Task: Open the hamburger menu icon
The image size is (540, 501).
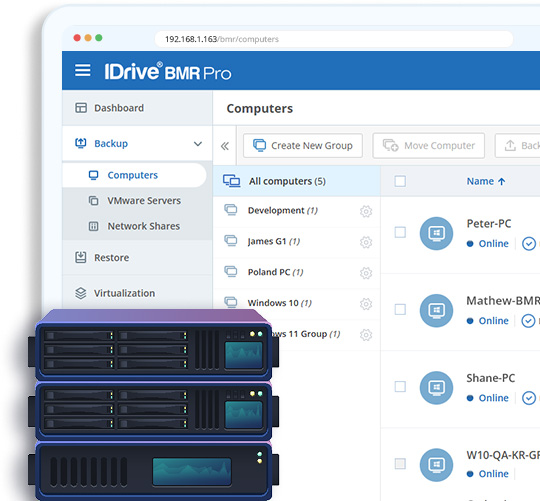Action: click(83, 70)
